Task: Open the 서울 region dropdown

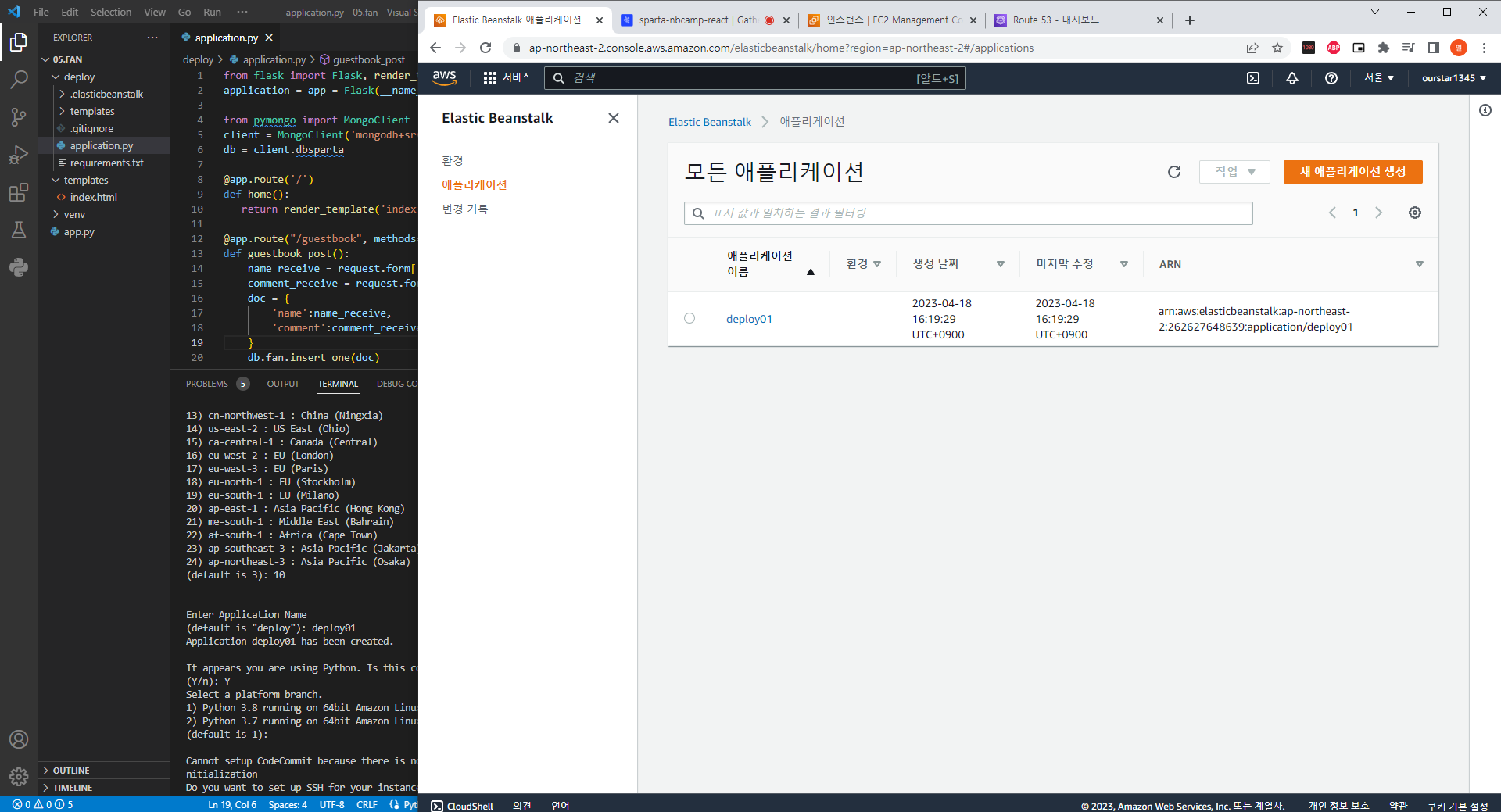Action: click(x=1379, y=78)
